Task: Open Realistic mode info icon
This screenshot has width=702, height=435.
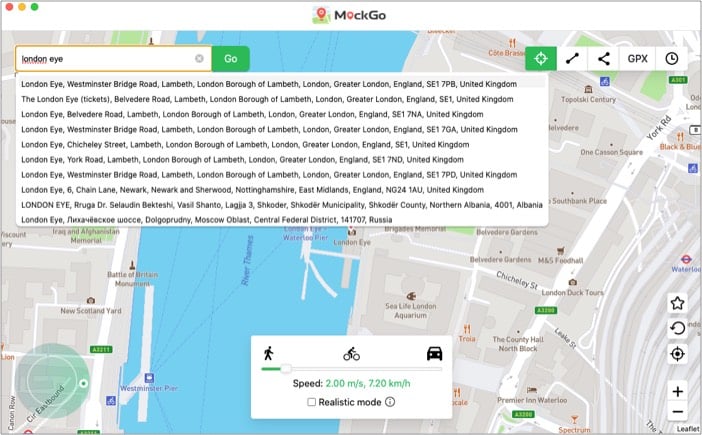Action: point(390,402)
